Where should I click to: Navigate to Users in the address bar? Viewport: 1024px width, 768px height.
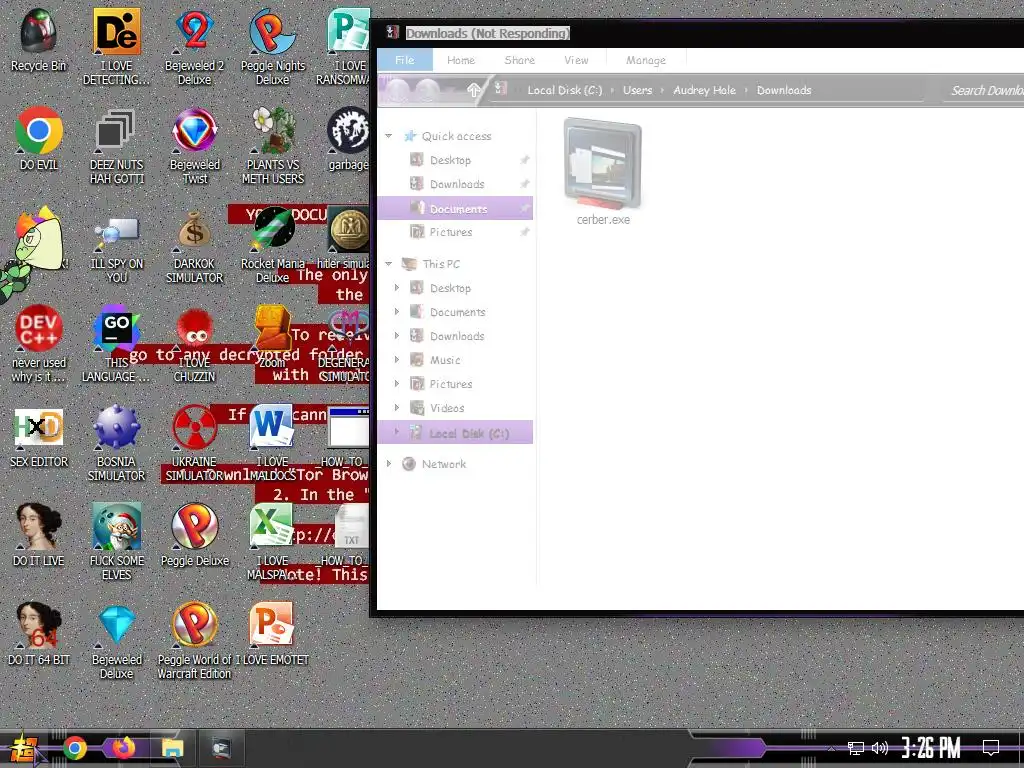(637, 90)
